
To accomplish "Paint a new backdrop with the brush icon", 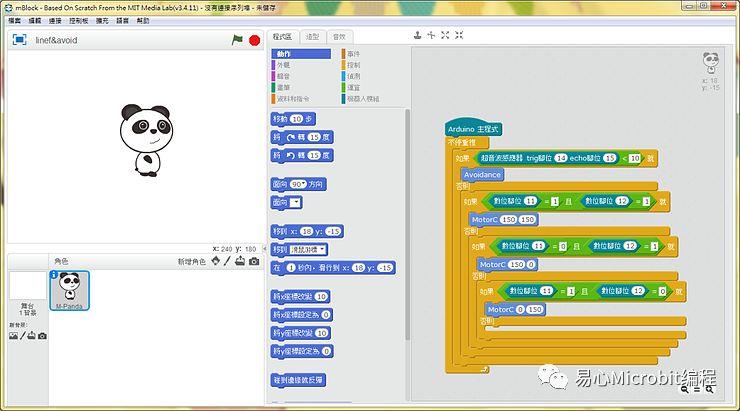I will coord(22,336).
